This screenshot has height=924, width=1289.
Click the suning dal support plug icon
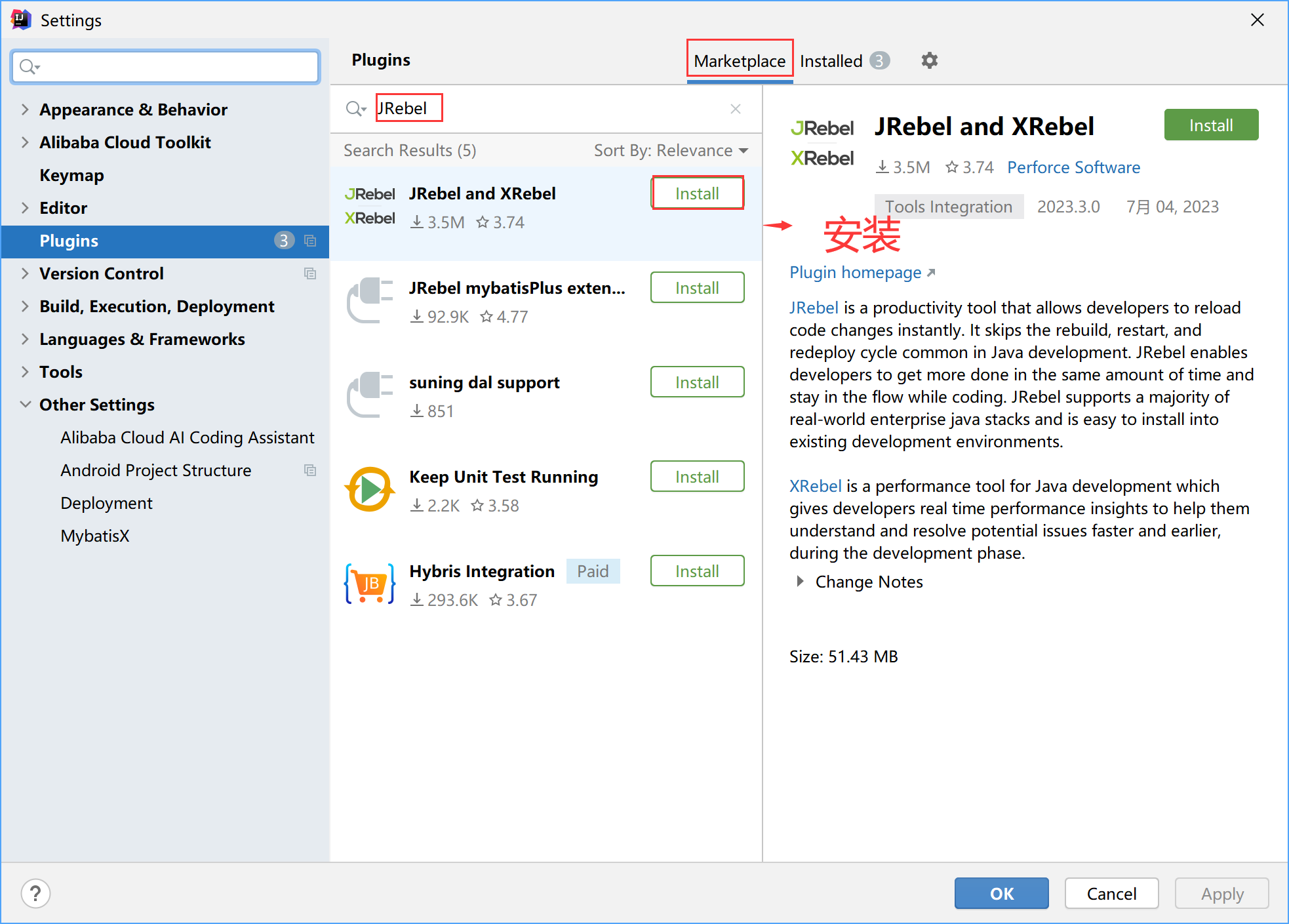point(370,395)
